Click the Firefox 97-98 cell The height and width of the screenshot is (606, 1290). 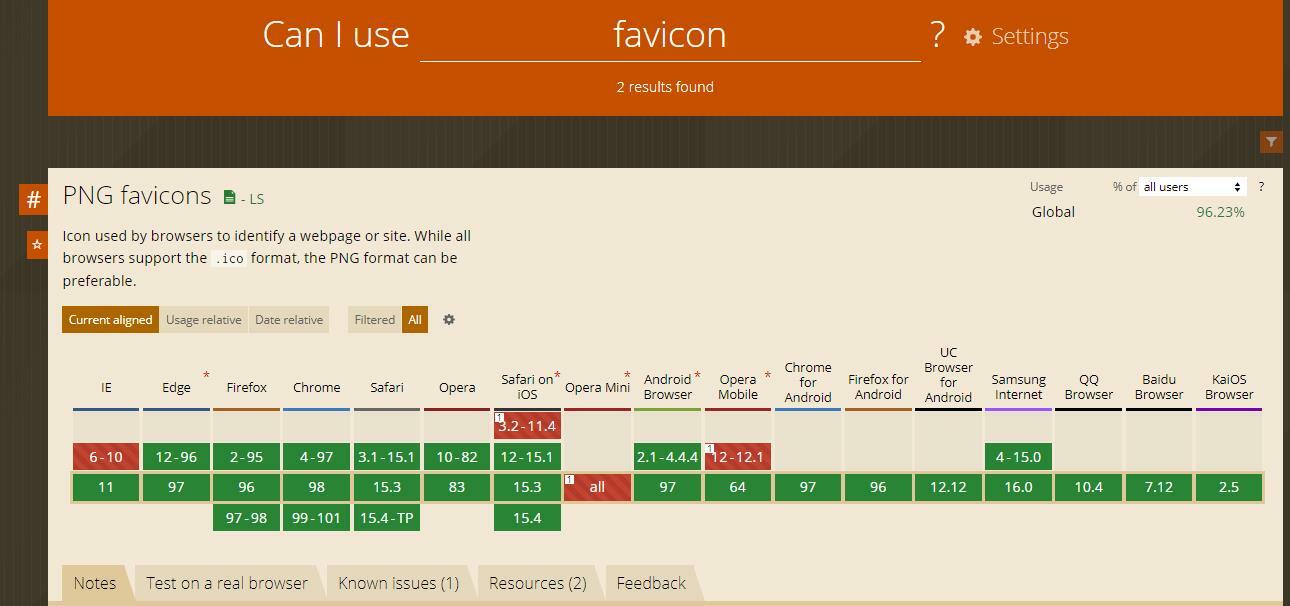[x=246, y=518]
